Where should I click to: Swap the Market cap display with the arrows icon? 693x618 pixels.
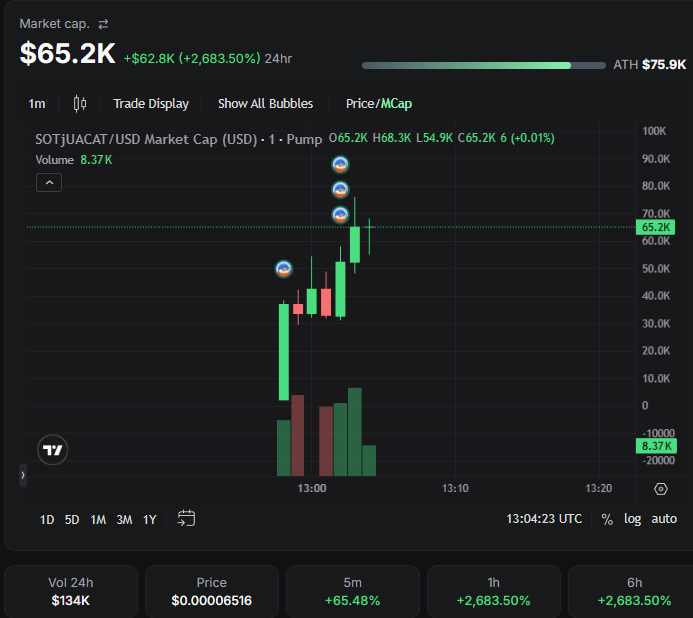(103, 24)
